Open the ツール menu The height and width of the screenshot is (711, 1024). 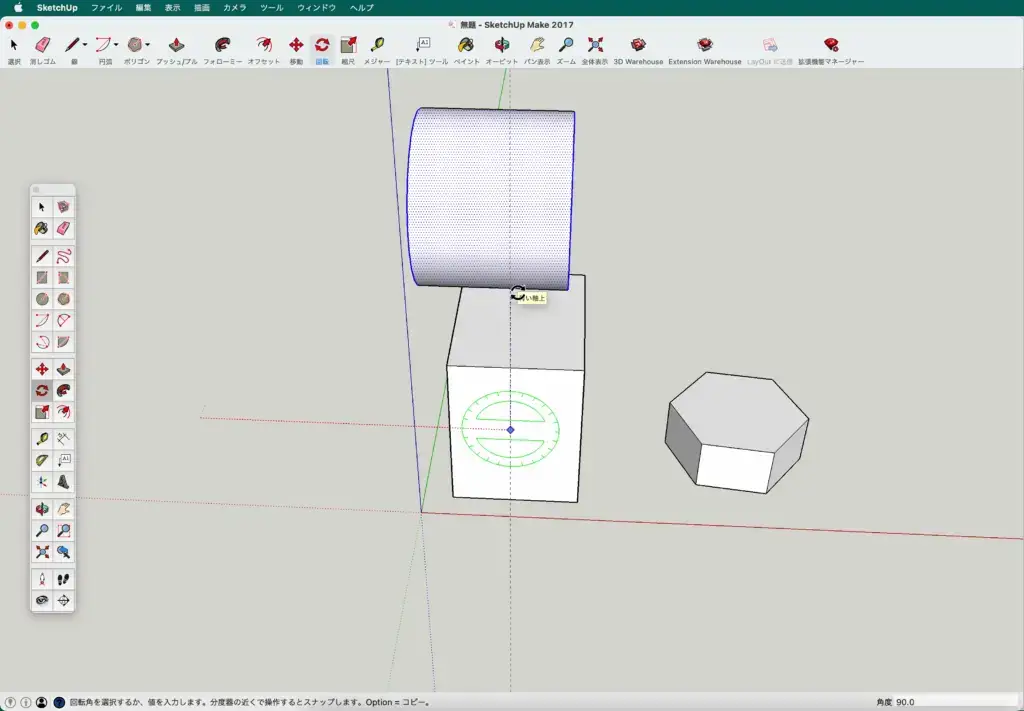point(272,8)
